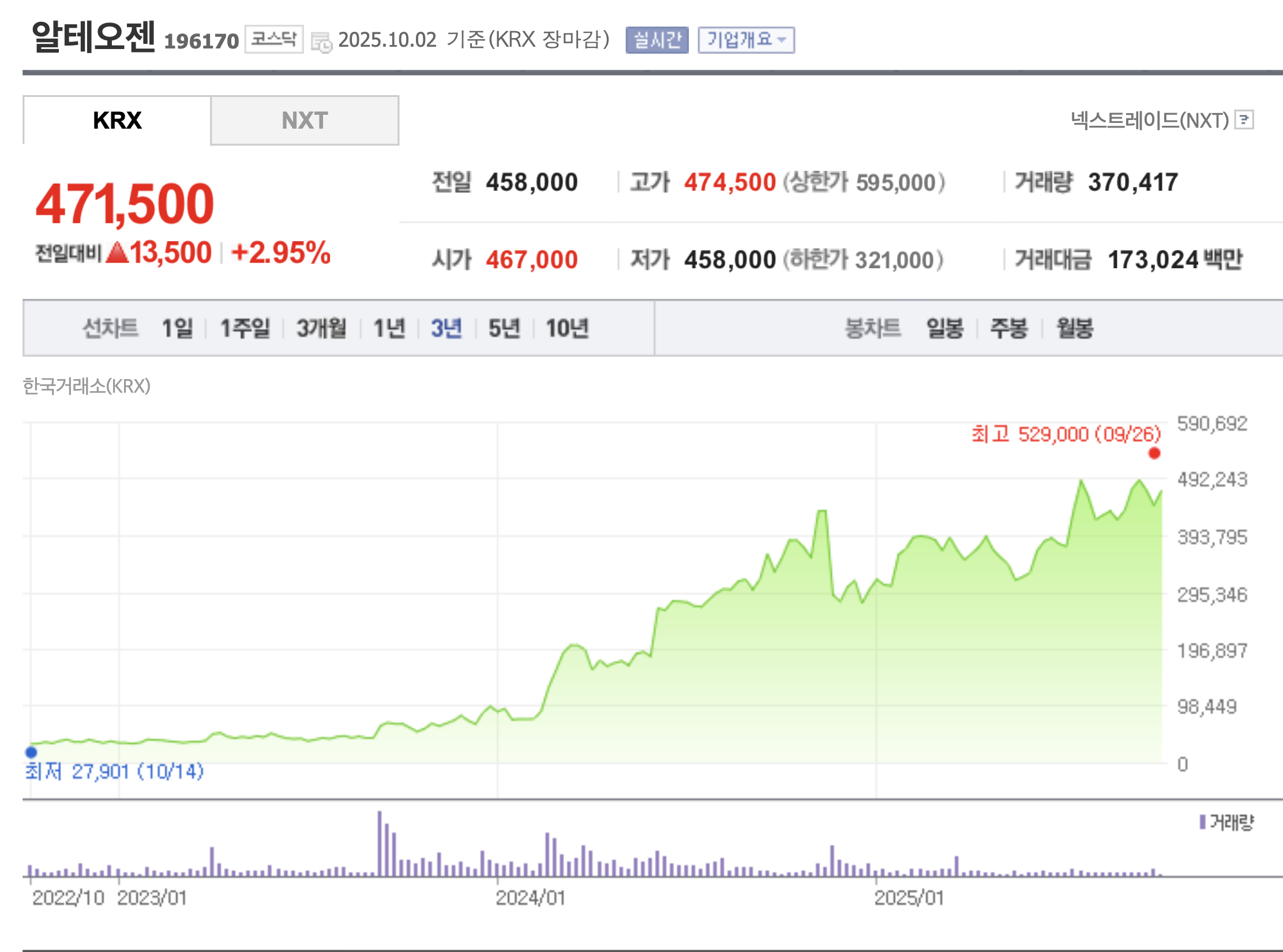
Task: Select the KRX tab
Action: coord(117,121)
